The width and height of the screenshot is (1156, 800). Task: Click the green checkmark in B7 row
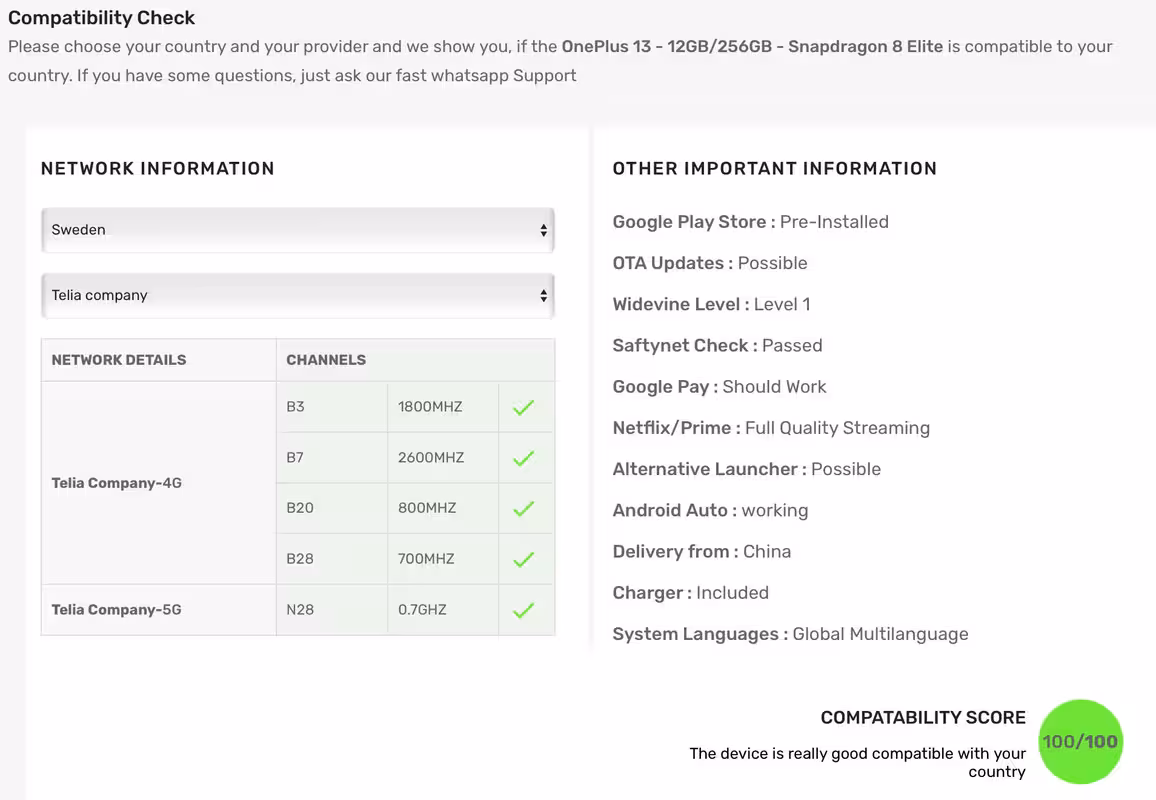click(x=523, y=458)
